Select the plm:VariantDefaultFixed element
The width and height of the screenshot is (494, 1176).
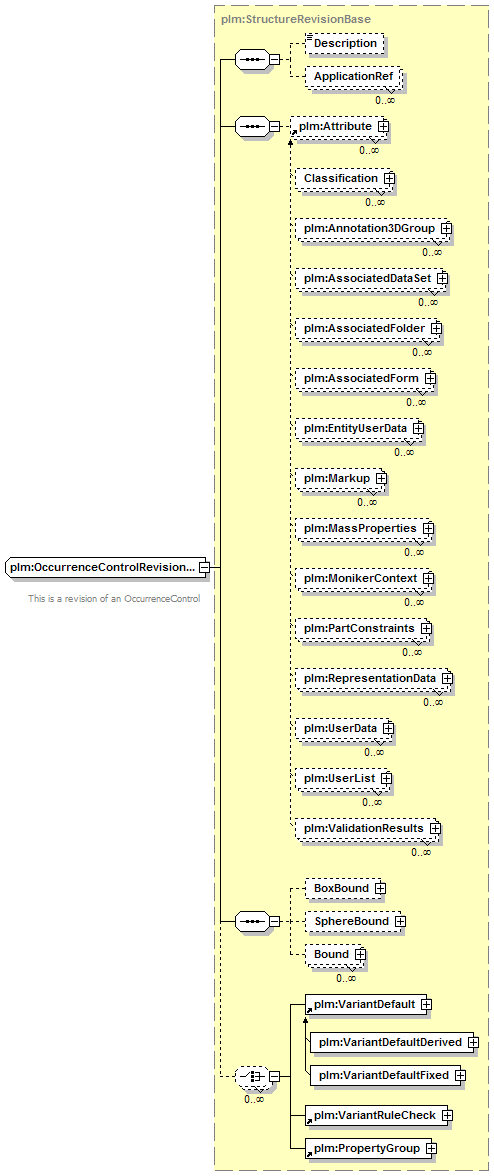point(388,1075)
